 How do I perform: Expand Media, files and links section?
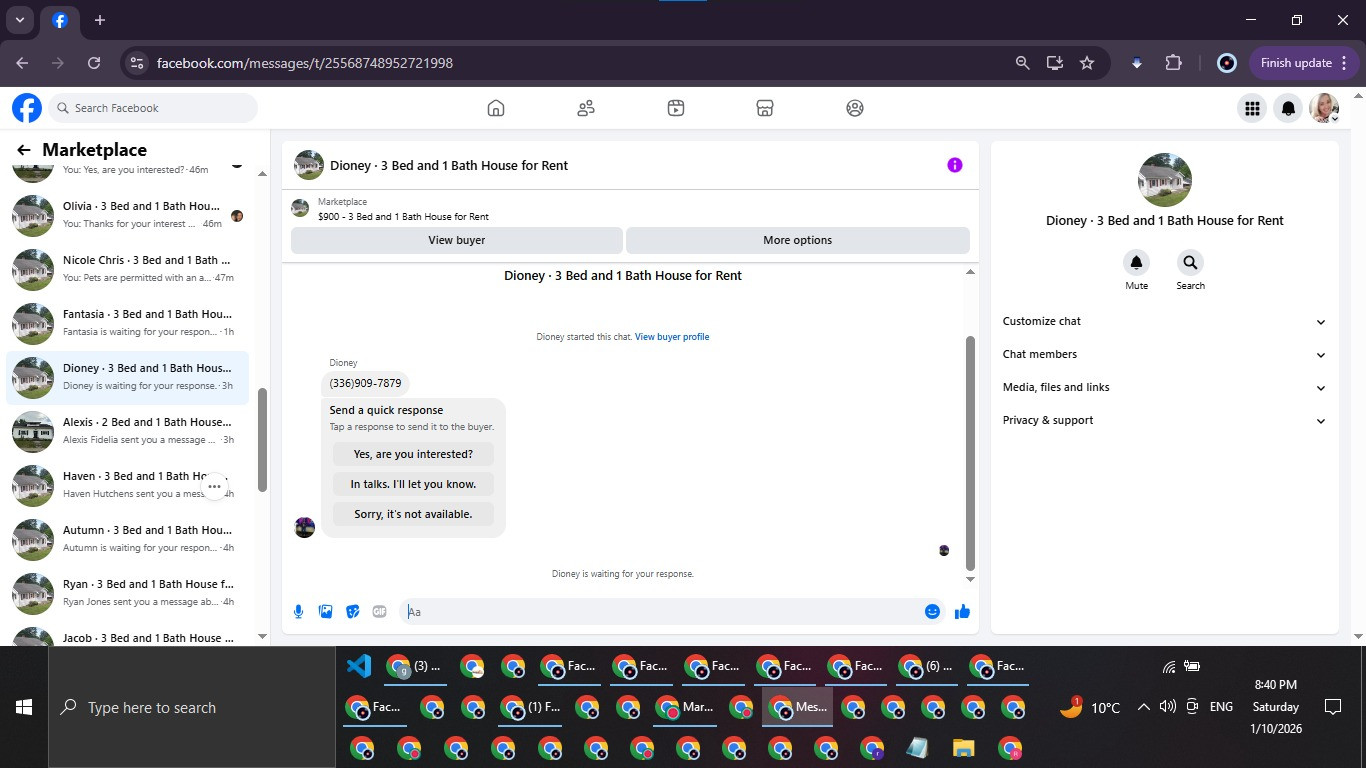coord(1165,387)
